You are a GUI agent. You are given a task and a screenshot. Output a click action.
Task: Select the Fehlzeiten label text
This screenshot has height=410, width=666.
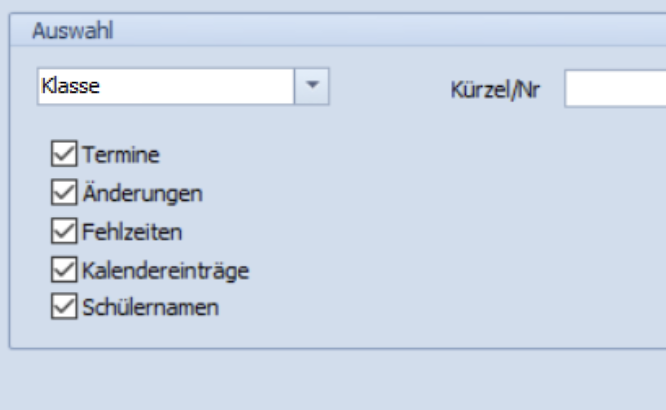(x=132, y=232)
